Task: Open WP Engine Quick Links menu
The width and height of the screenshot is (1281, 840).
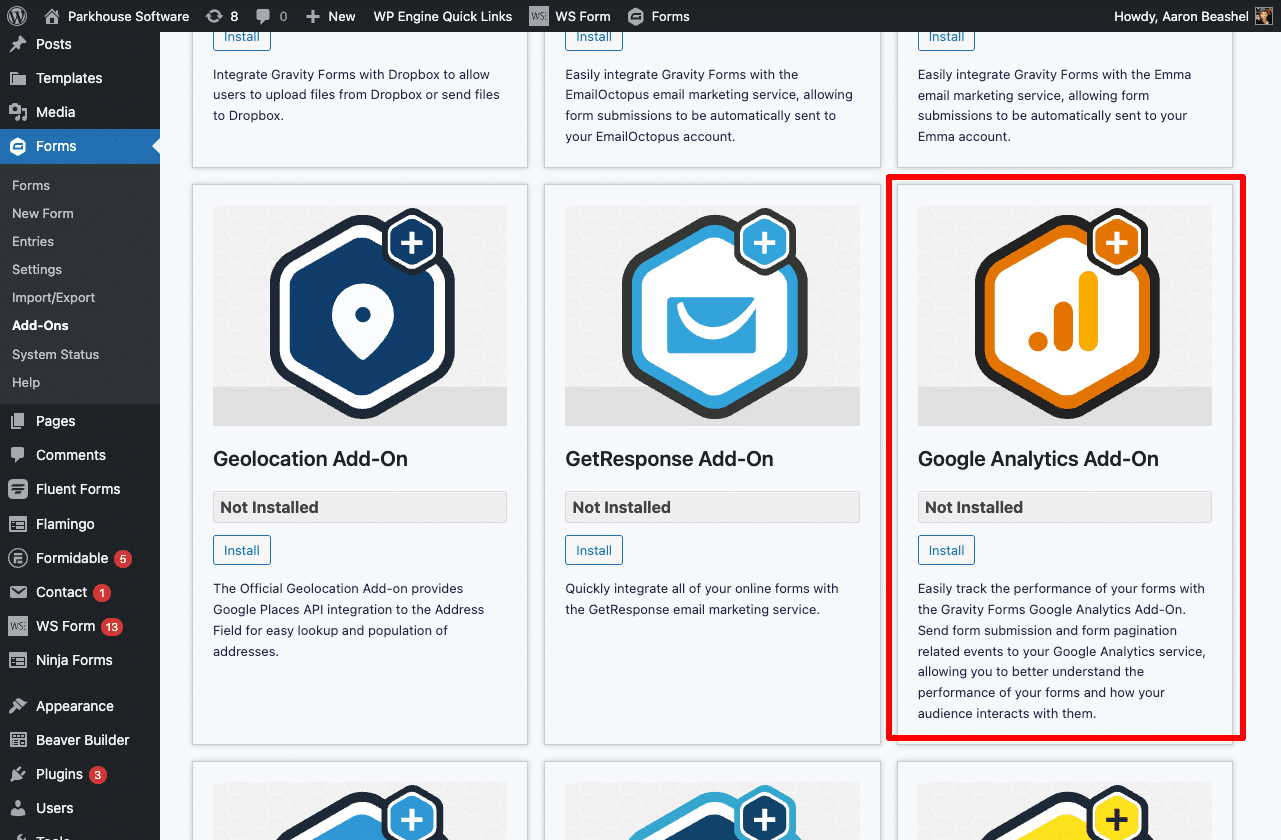Action: point(442,16)
